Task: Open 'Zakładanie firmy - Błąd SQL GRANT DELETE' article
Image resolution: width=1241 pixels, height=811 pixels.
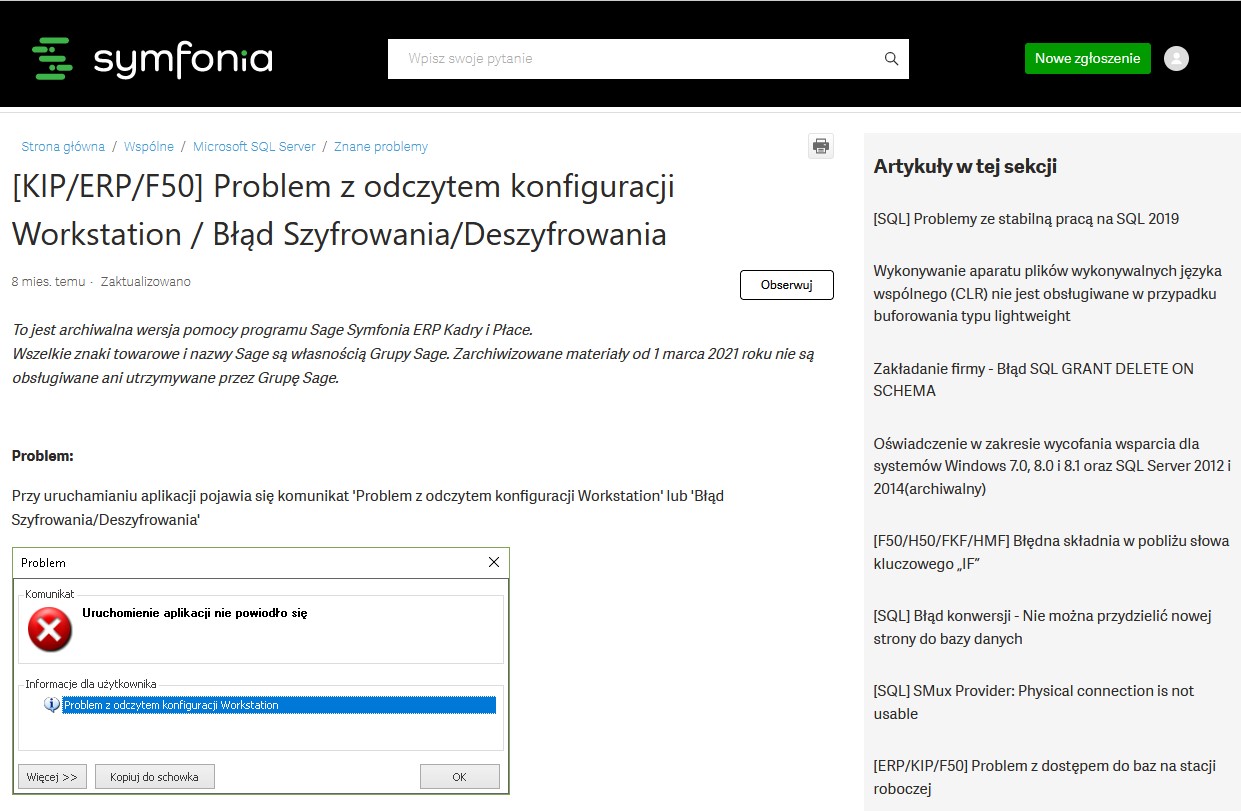Action: (x=1034, y=380)
